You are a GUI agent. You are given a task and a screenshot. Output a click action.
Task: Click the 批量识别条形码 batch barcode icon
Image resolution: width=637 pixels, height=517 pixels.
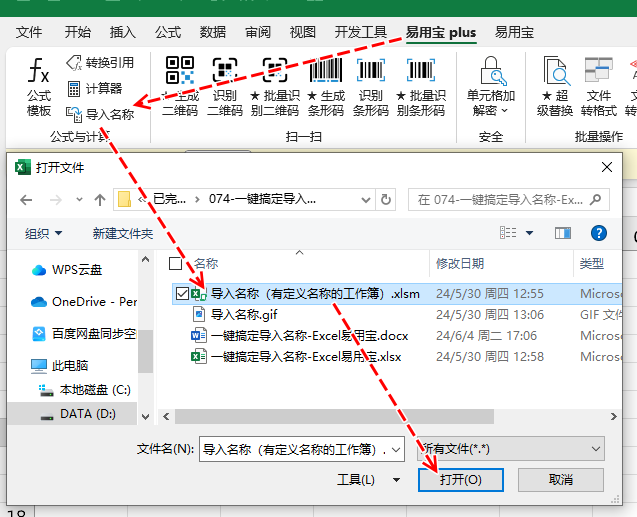pyautogui.click(x=420, y=71)
